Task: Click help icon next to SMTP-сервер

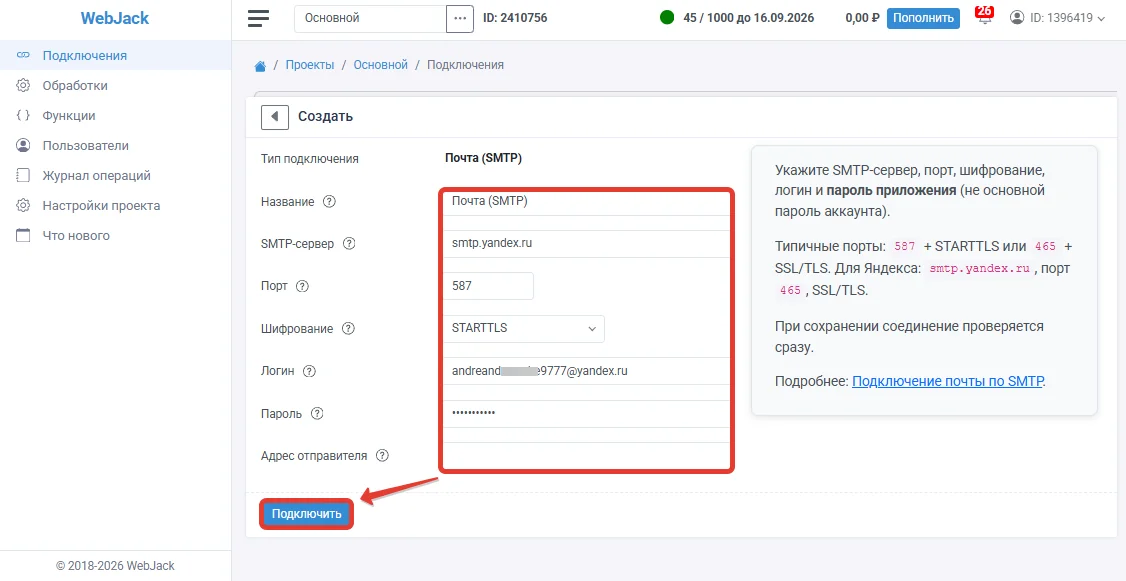Action: pyautogui.click(x=349, y=243)
